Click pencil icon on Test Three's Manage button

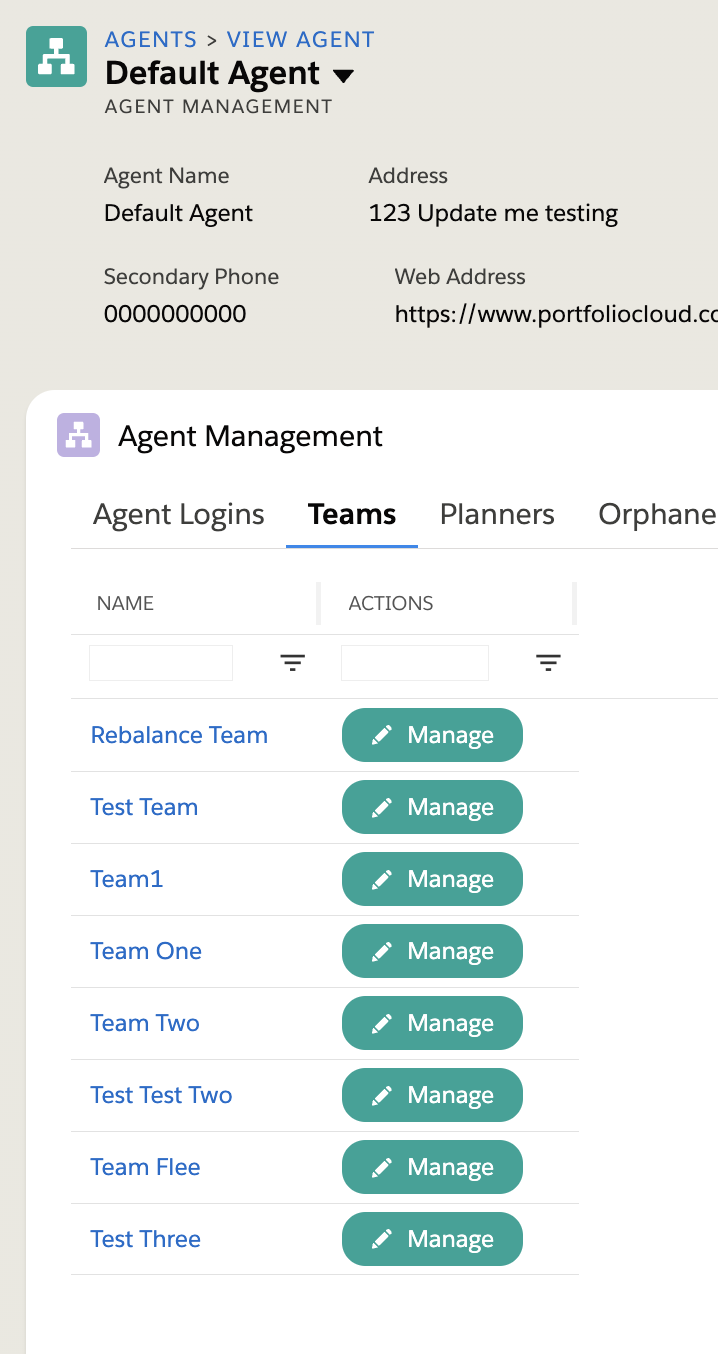click(x=381, y=1240)
